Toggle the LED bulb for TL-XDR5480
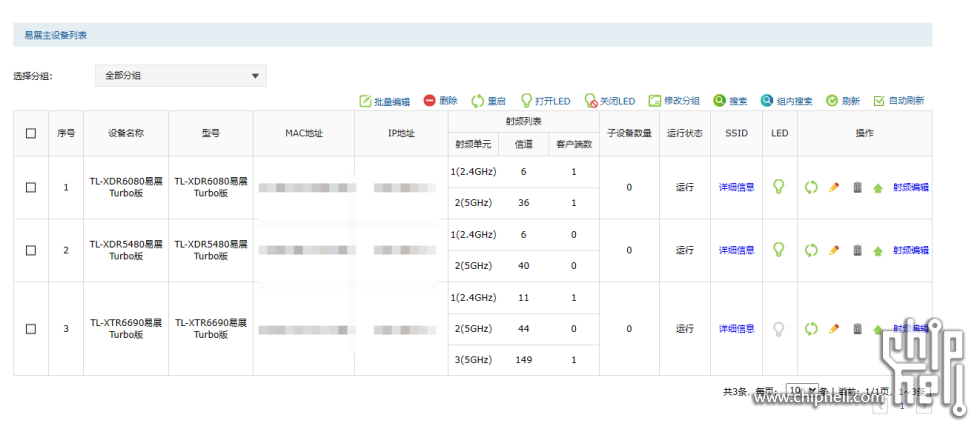This screenshot has width=980, height=432. click(x=779, y=249)
